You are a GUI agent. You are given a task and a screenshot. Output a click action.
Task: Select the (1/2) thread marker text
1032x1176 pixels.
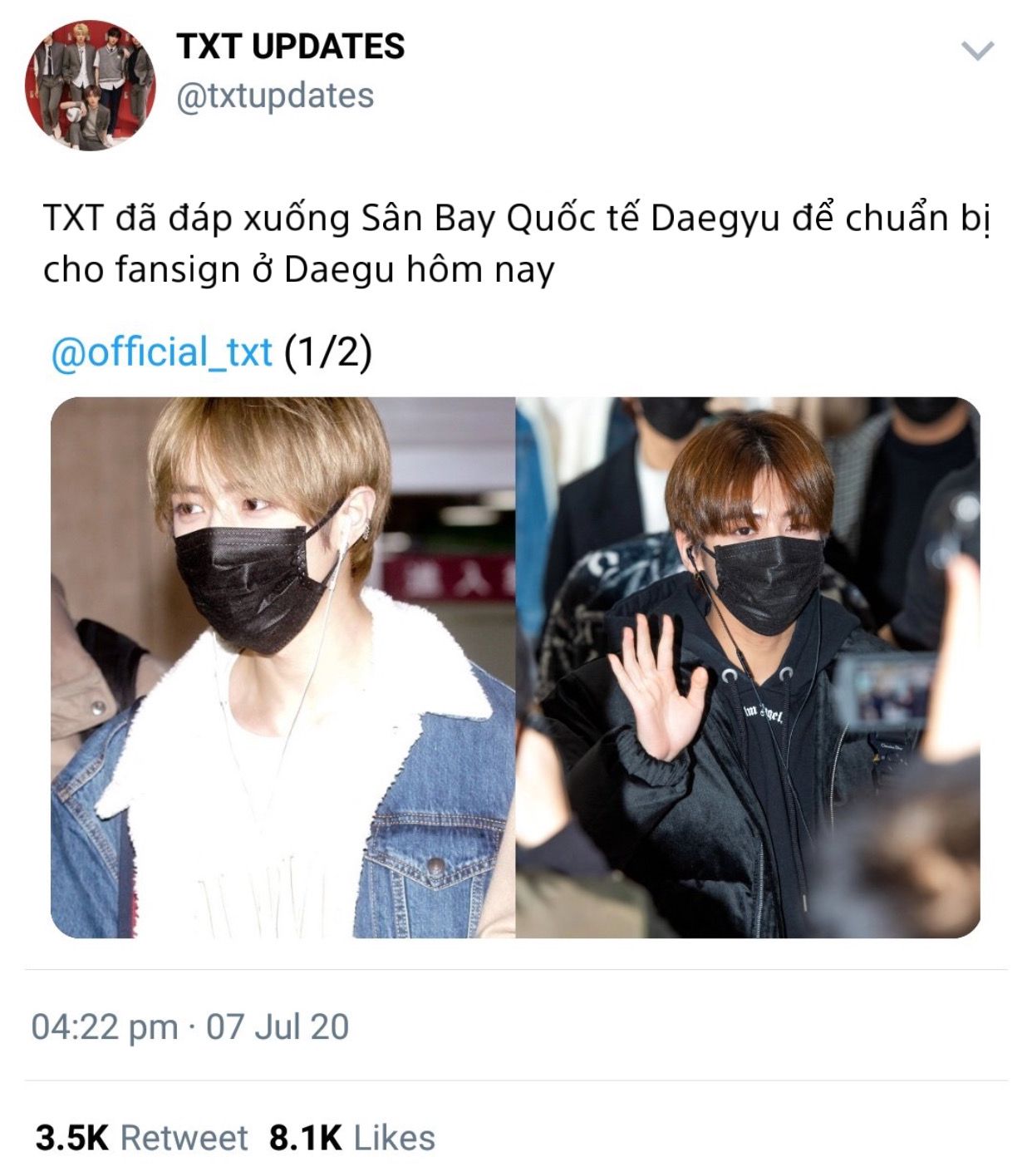(x=328, y=352)
